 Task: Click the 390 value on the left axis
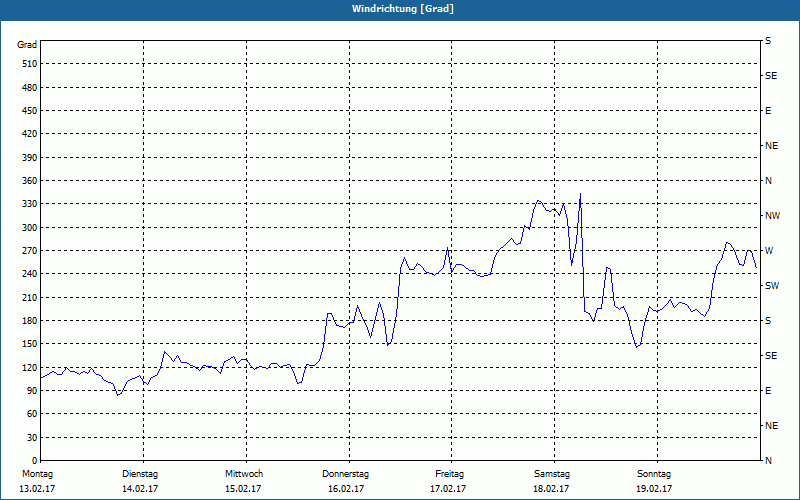(x=30, y=158)
